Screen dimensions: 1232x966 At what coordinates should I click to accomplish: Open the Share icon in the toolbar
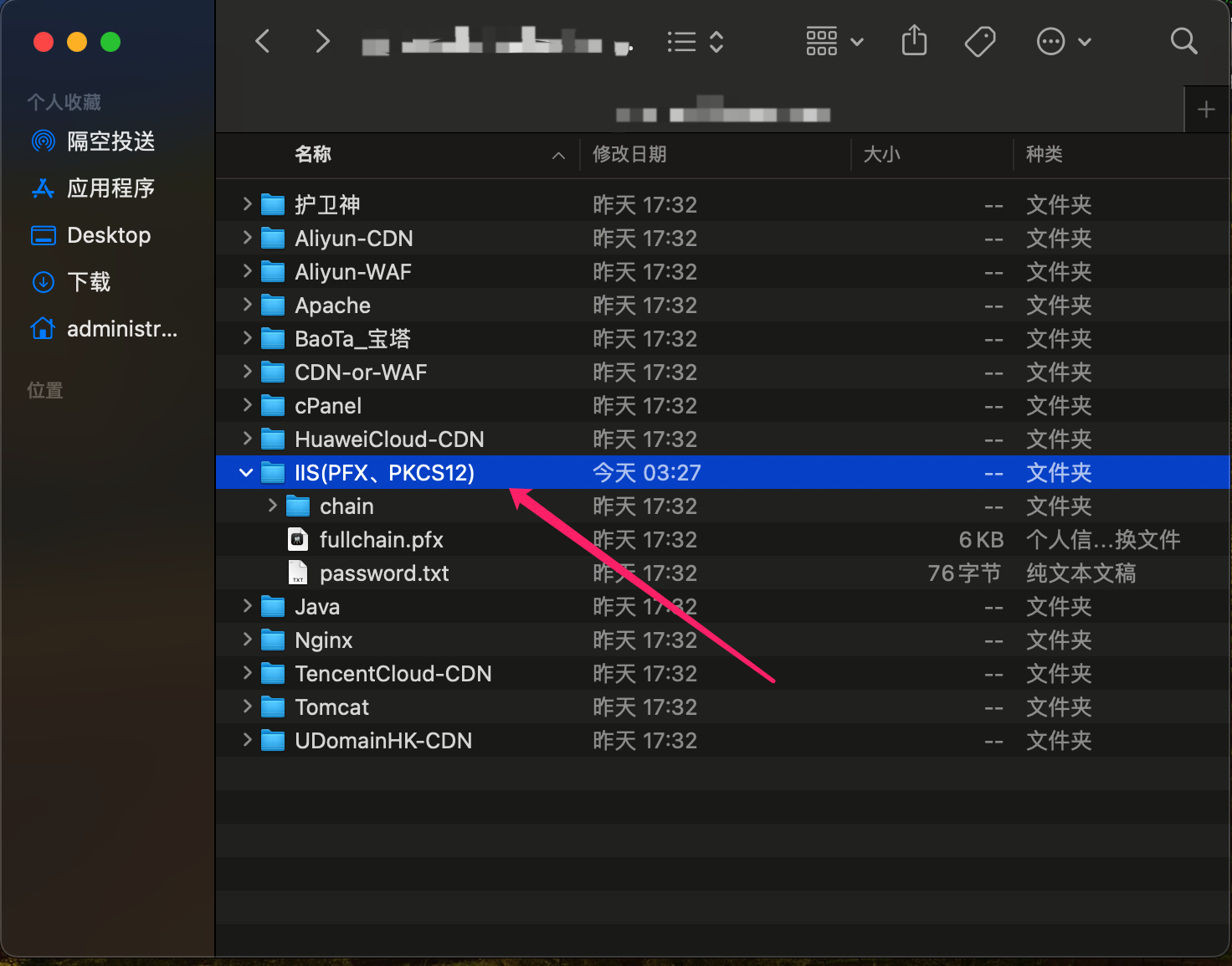[914, 41]
